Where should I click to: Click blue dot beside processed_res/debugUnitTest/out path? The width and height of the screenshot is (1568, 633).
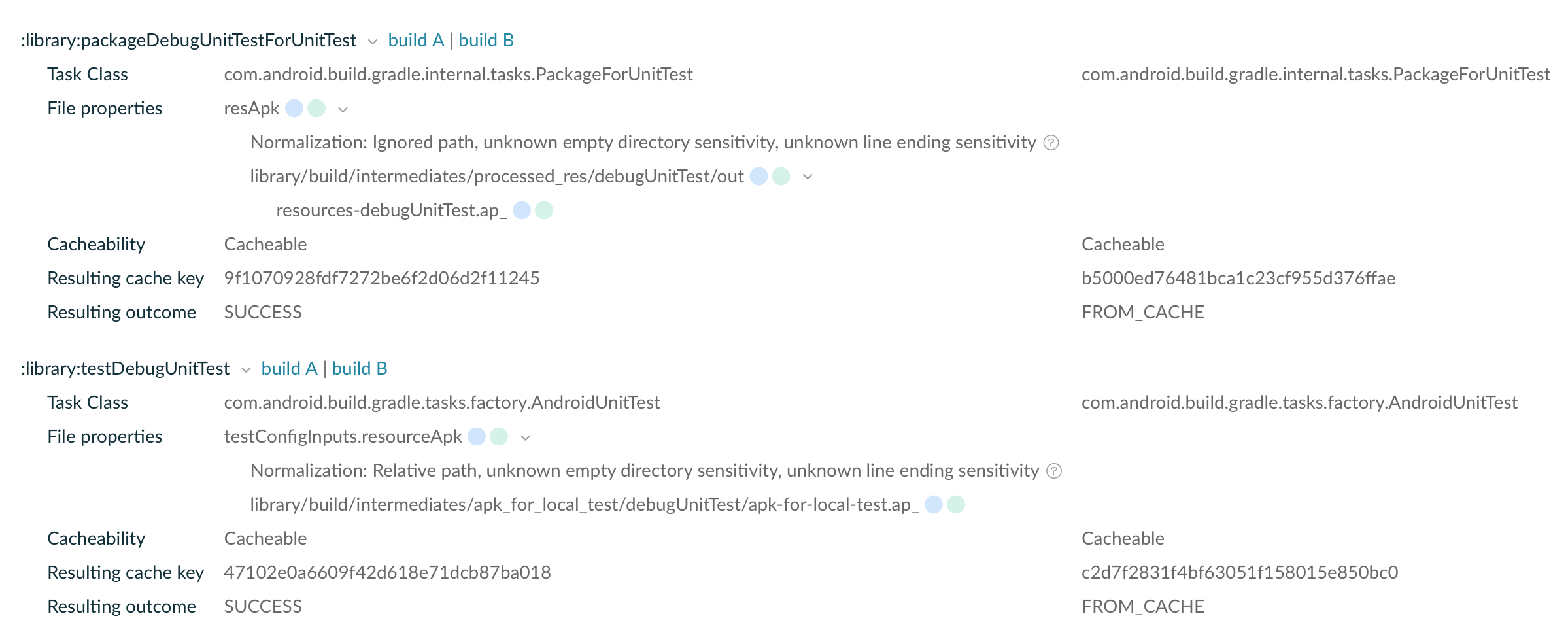(x=758, y=177)
